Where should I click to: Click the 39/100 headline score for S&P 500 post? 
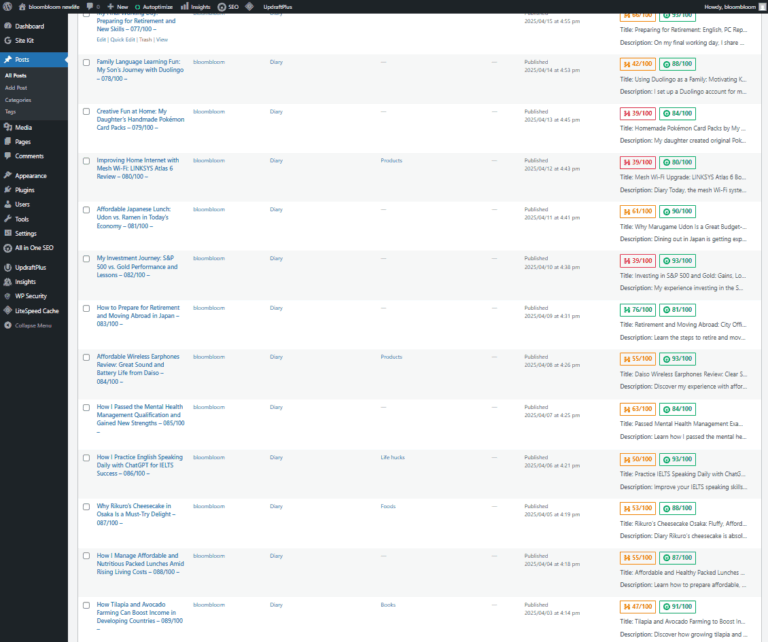(636, 260)
